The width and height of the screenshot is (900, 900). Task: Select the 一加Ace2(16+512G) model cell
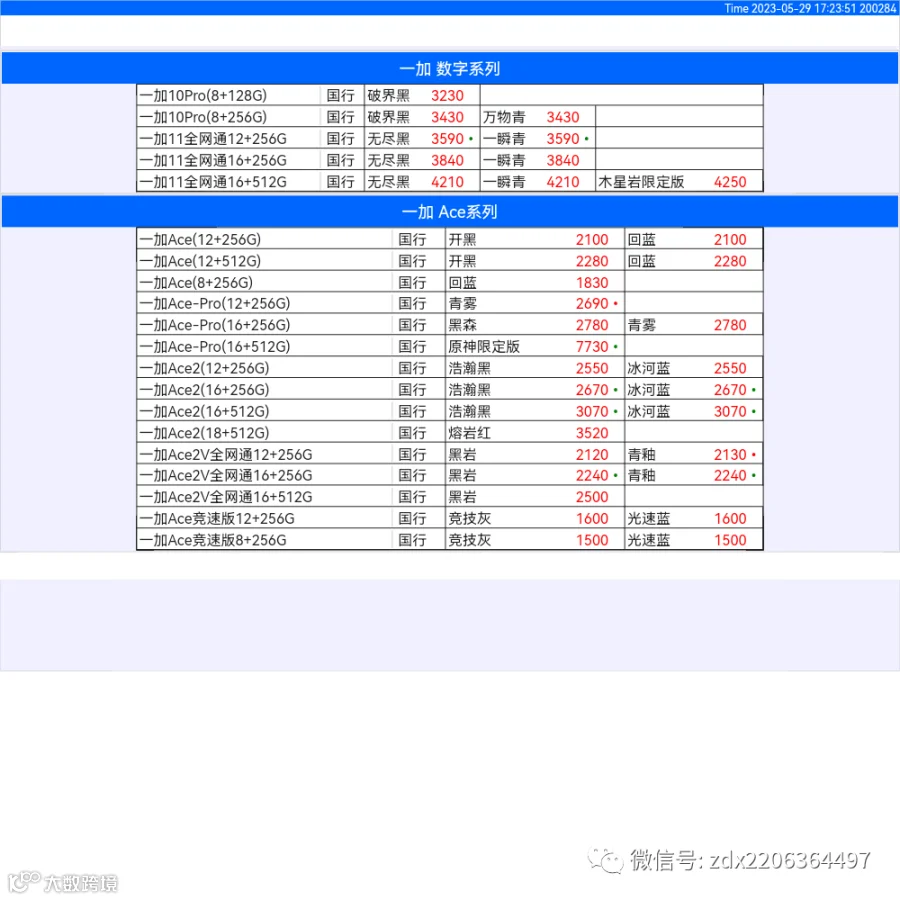pos(265,412)
